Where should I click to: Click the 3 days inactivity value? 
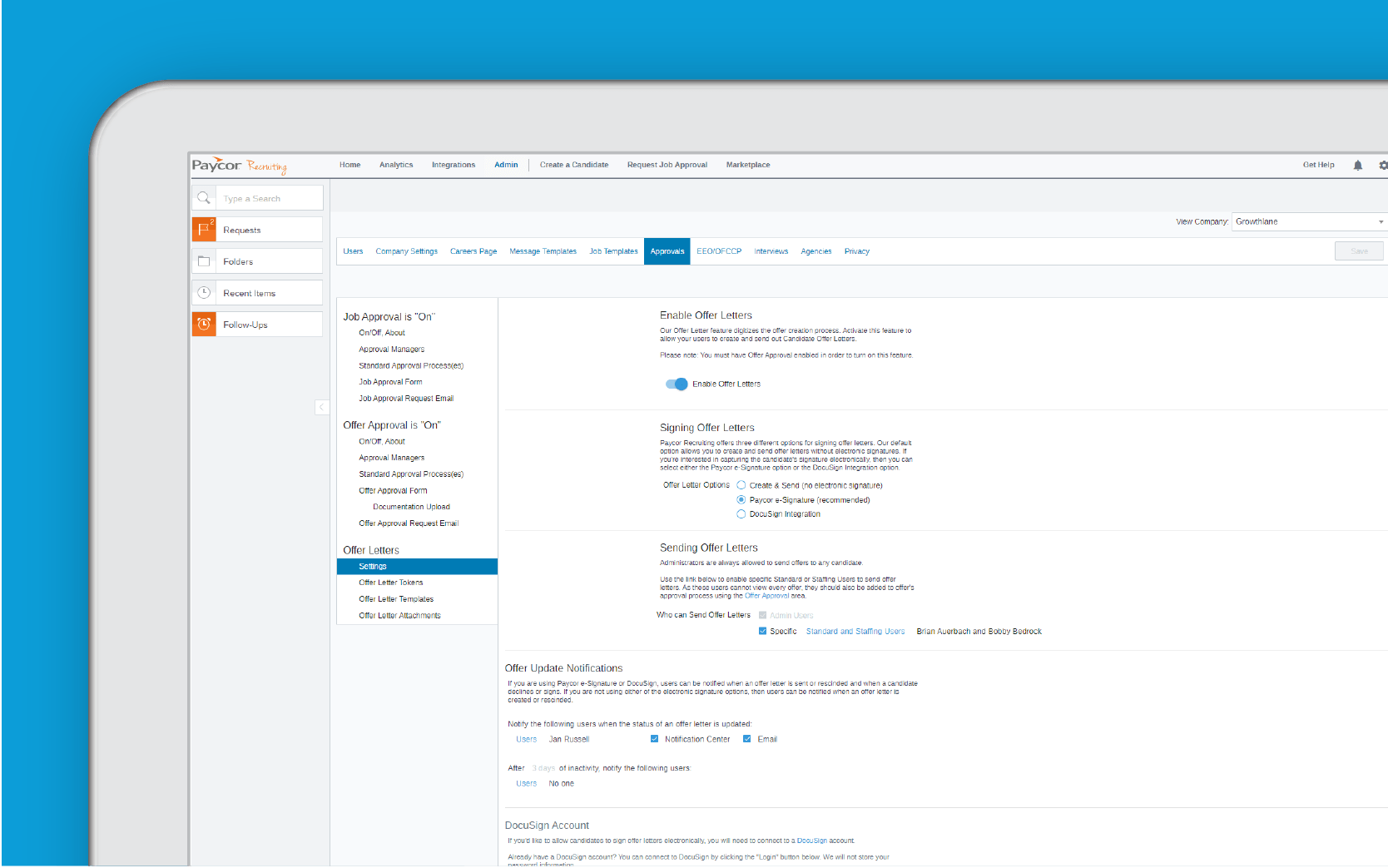tap(543, 768)
